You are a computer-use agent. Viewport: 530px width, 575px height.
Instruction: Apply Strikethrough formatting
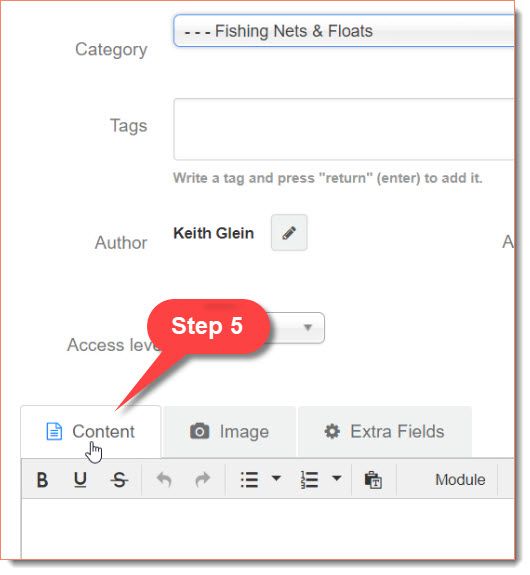coord(119,480)
